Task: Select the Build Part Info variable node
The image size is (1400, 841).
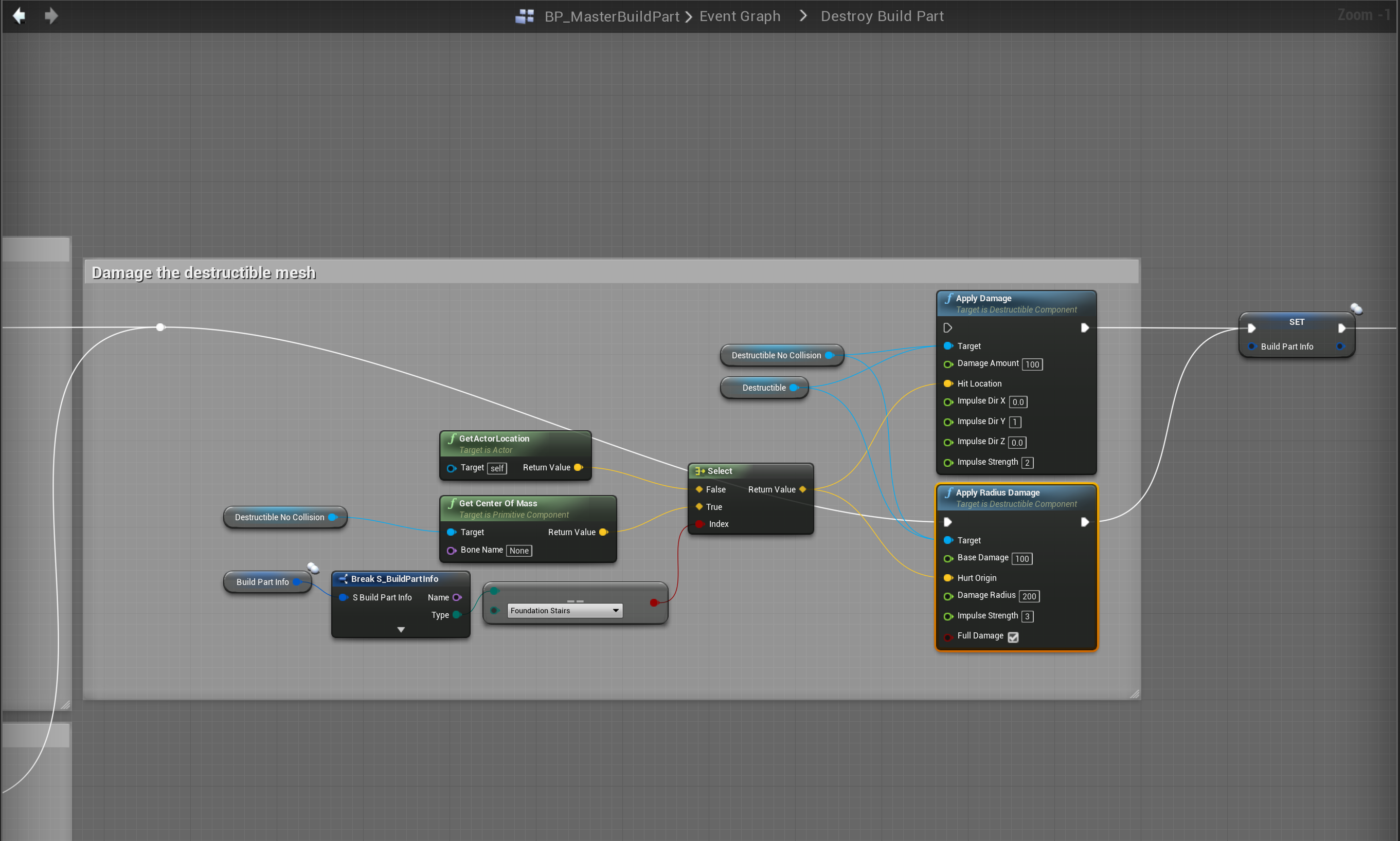Action: [x=262, y=582]
